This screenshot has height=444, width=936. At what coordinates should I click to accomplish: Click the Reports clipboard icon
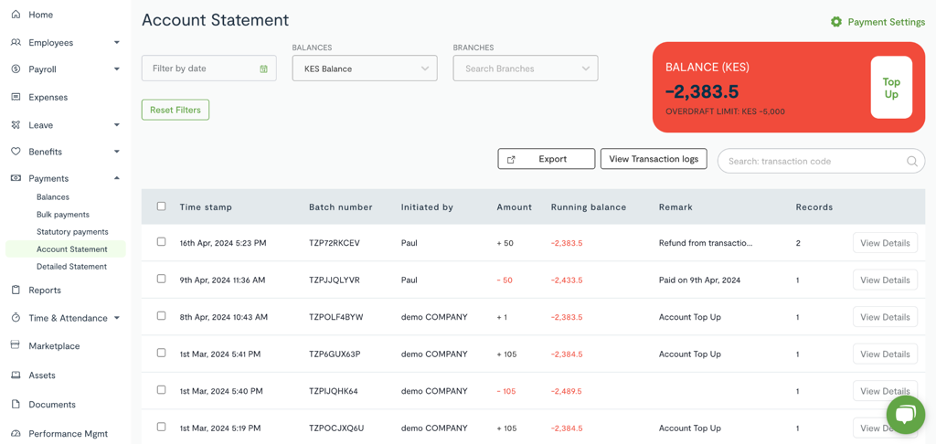[x=16, y=290]
